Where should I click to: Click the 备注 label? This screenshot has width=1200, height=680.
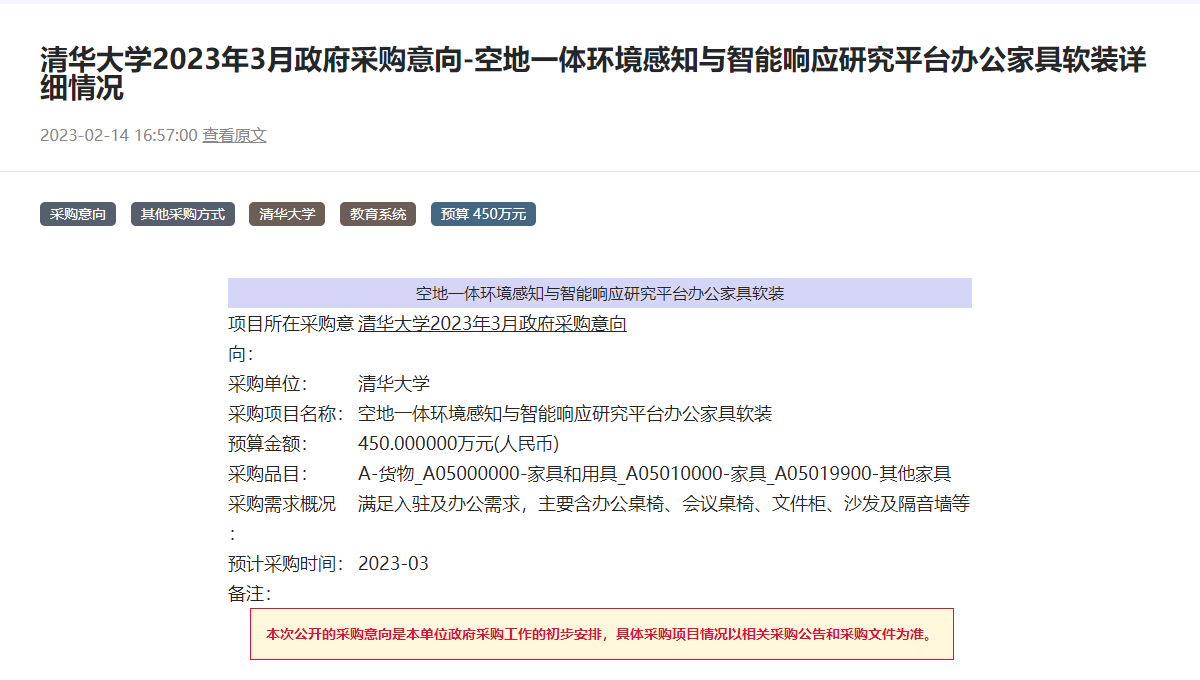(x=249, y=594)
